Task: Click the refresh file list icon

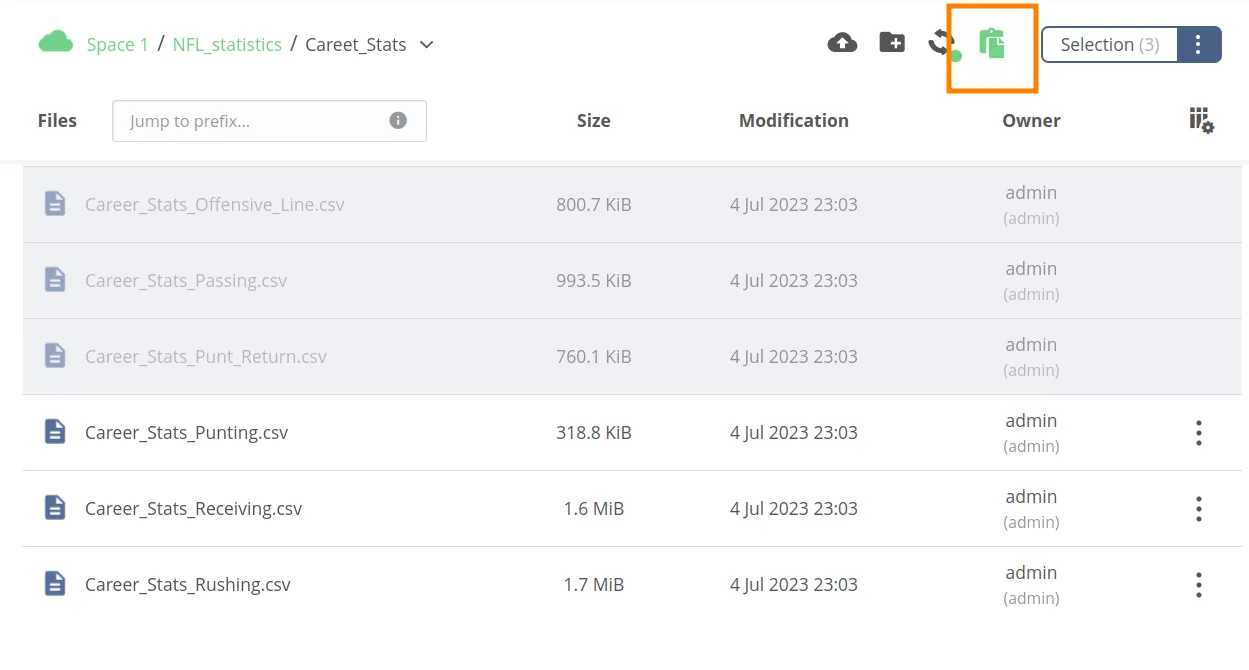Action: (x=941, y=43)
